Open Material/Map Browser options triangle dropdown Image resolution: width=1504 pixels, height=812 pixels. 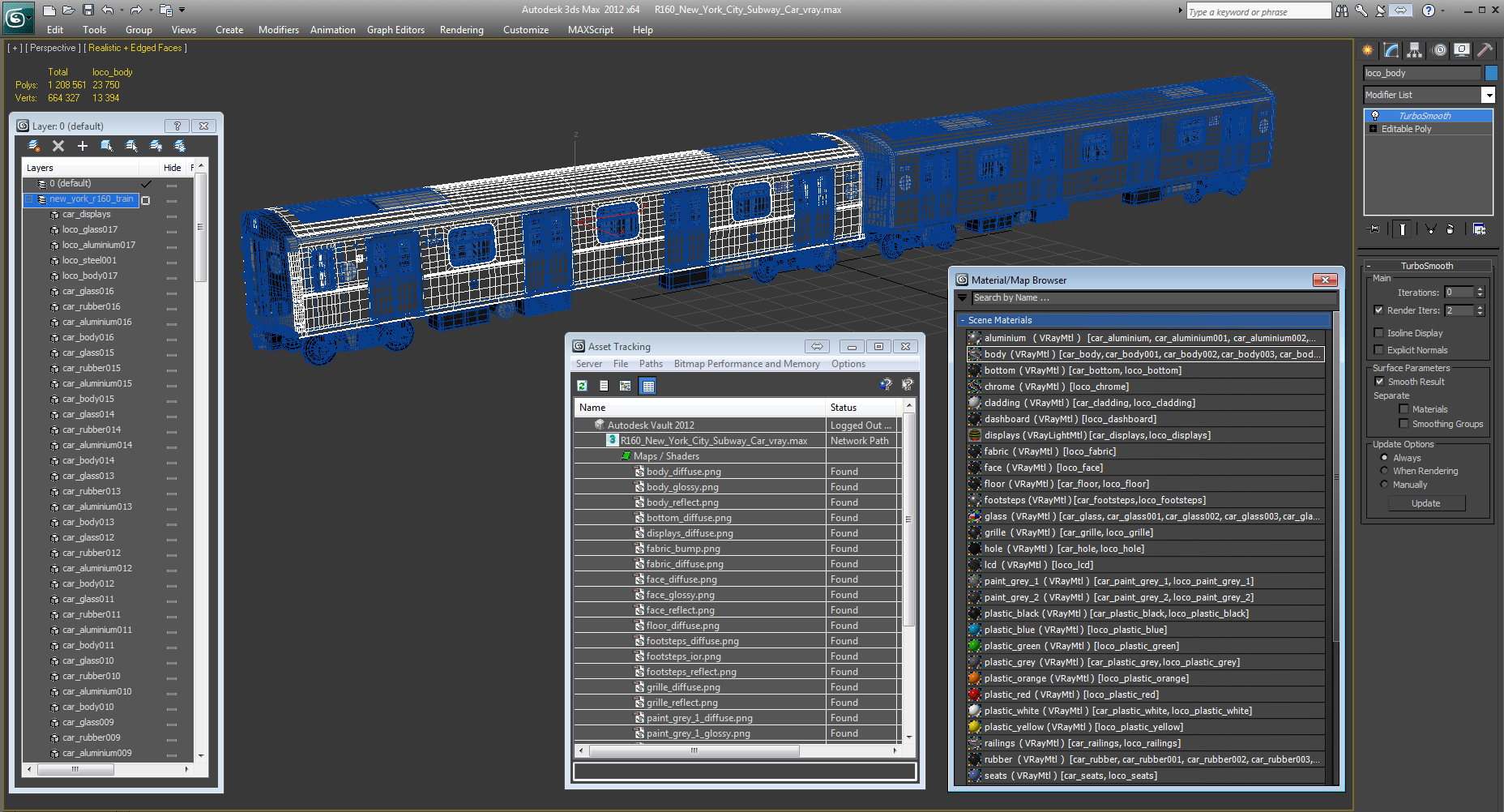[963, 298]
